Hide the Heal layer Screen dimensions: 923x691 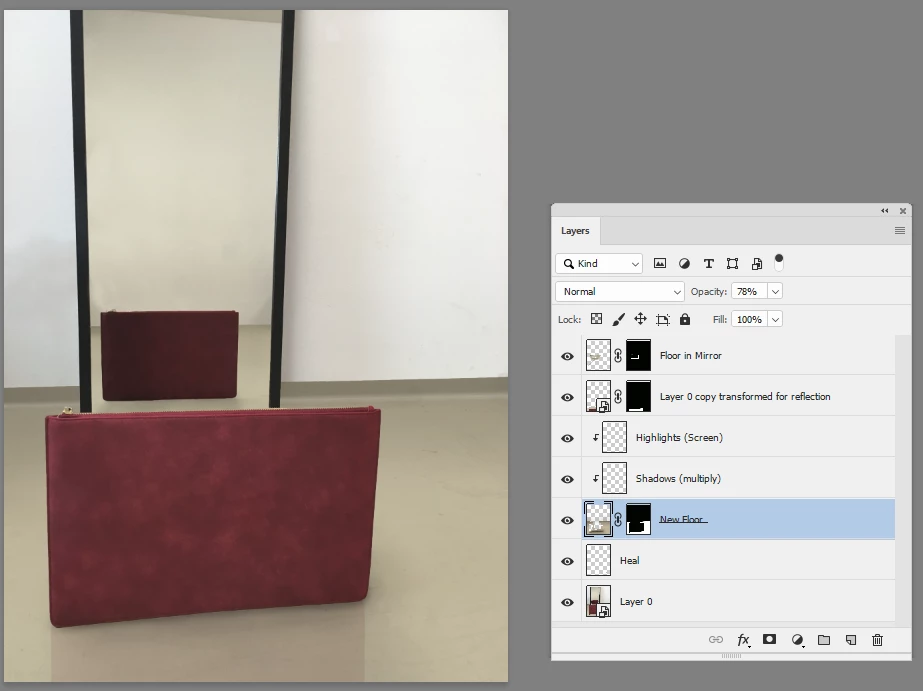[x=567, y=561]
